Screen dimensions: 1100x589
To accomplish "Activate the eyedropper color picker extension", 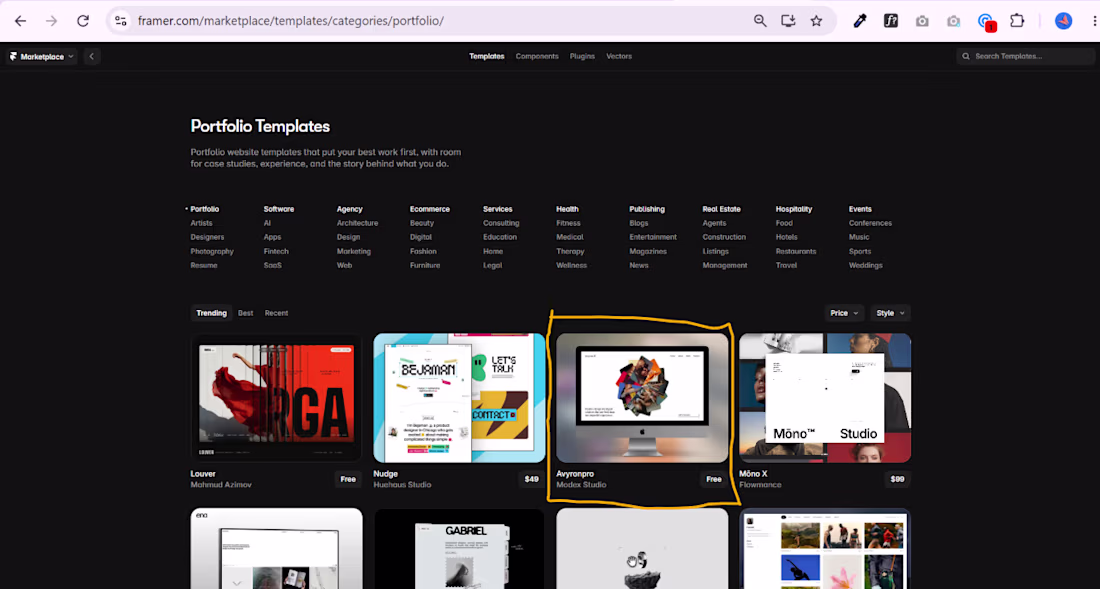I will coord(860,21).
